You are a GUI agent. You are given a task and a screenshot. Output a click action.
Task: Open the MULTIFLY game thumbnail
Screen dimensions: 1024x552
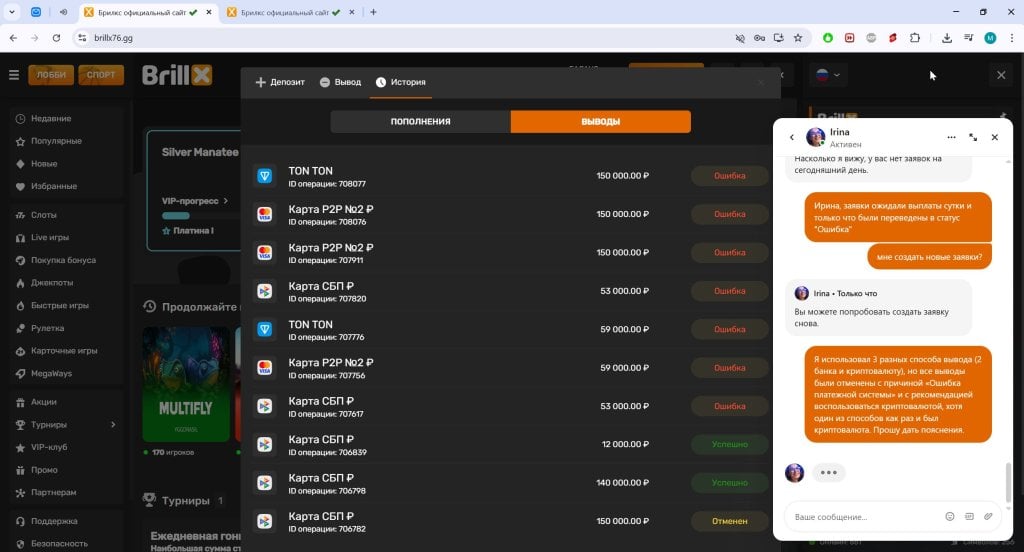click(x=186, y=384)
